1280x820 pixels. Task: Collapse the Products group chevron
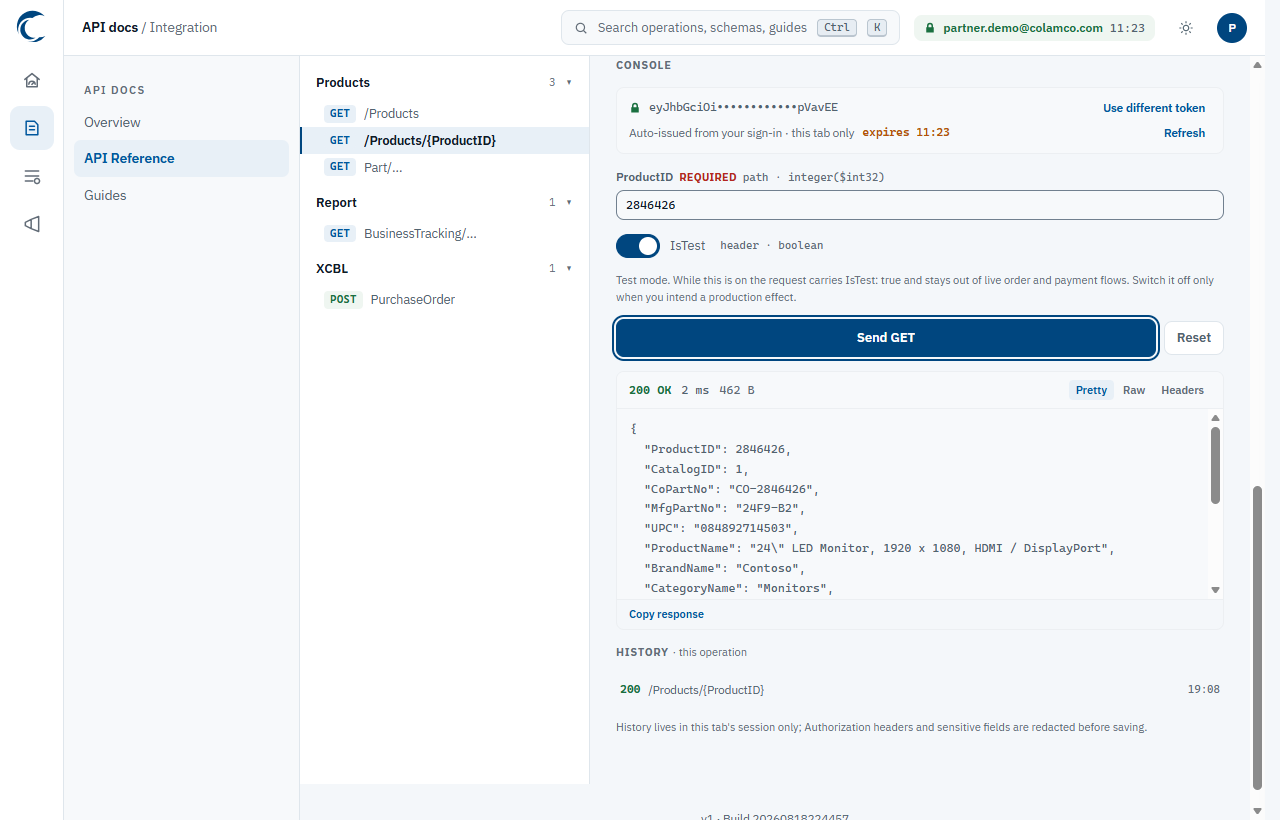569,83
